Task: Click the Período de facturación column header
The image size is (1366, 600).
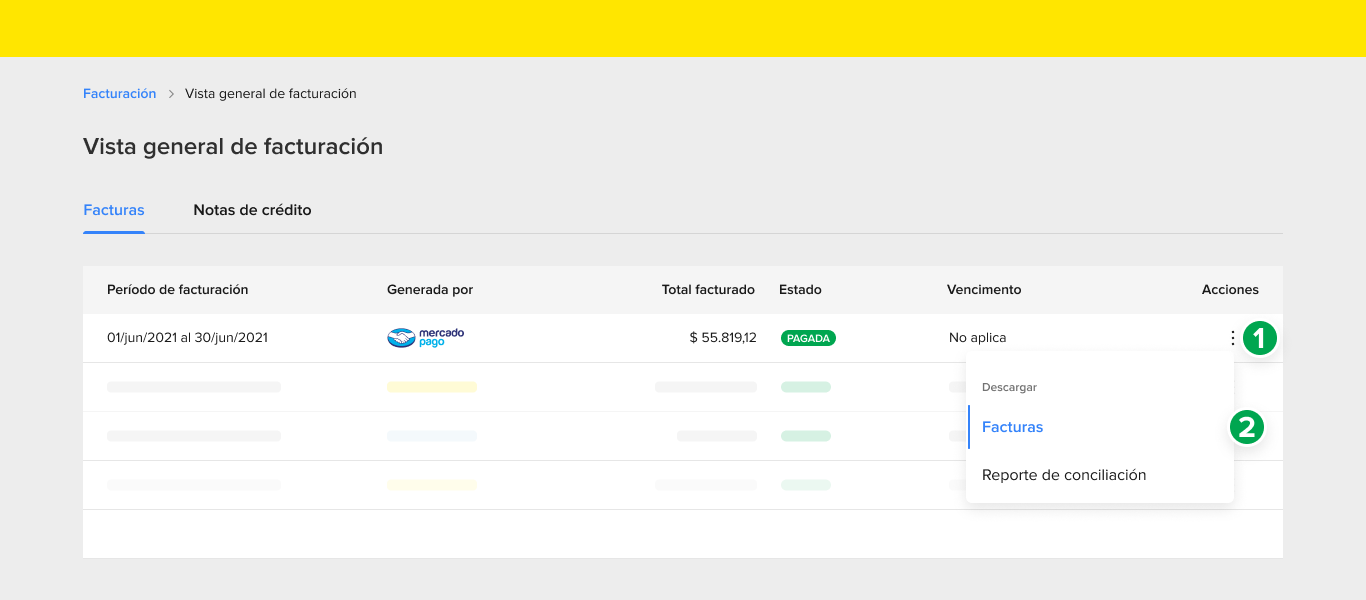Action: pos(177,290)
